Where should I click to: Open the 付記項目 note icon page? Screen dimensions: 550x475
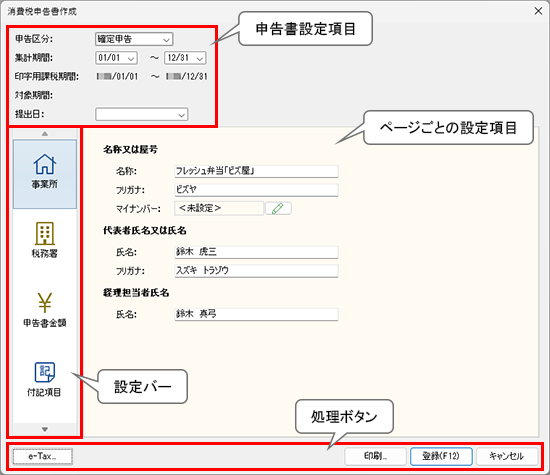click(45, 379)
